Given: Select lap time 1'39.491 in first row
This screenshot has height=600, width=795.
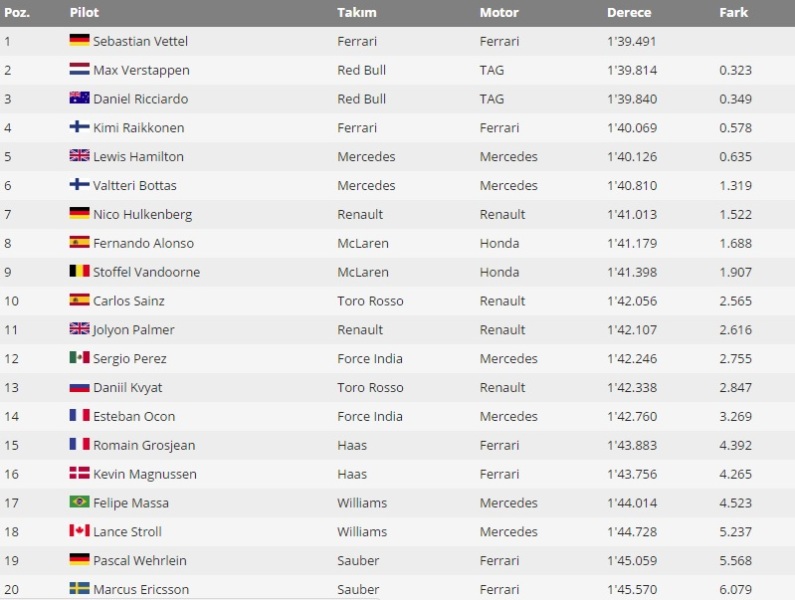Looking at the screenshot, I should pyautogui.click(x=631, y=41).
